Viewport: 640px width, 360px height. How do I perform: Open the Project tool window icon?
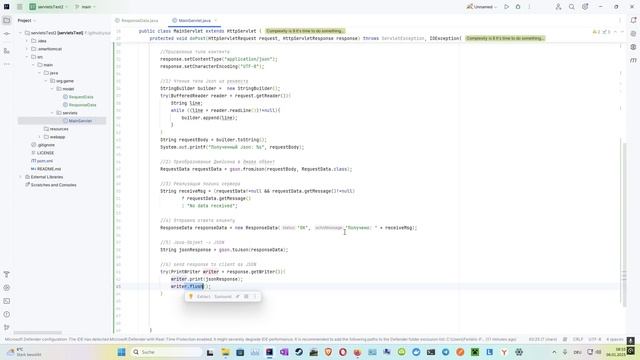click(x=7, y=20)
